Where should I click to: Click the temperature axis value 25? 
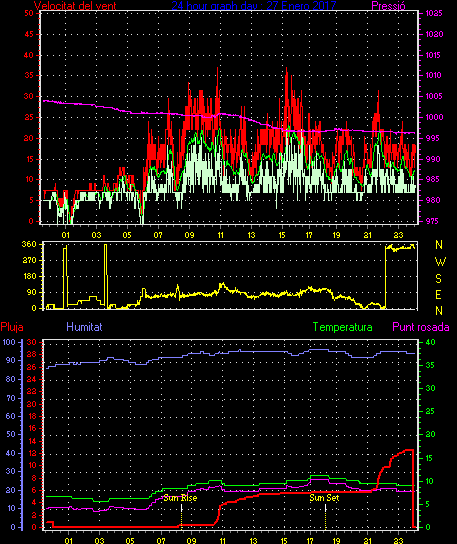click(430, 411)
